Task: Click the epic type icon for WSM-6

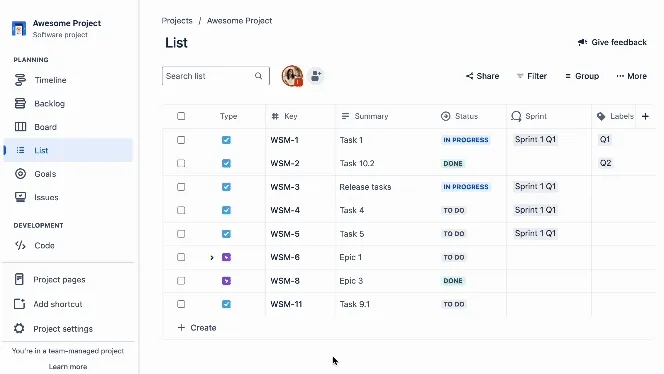Action: coord(227,257)
